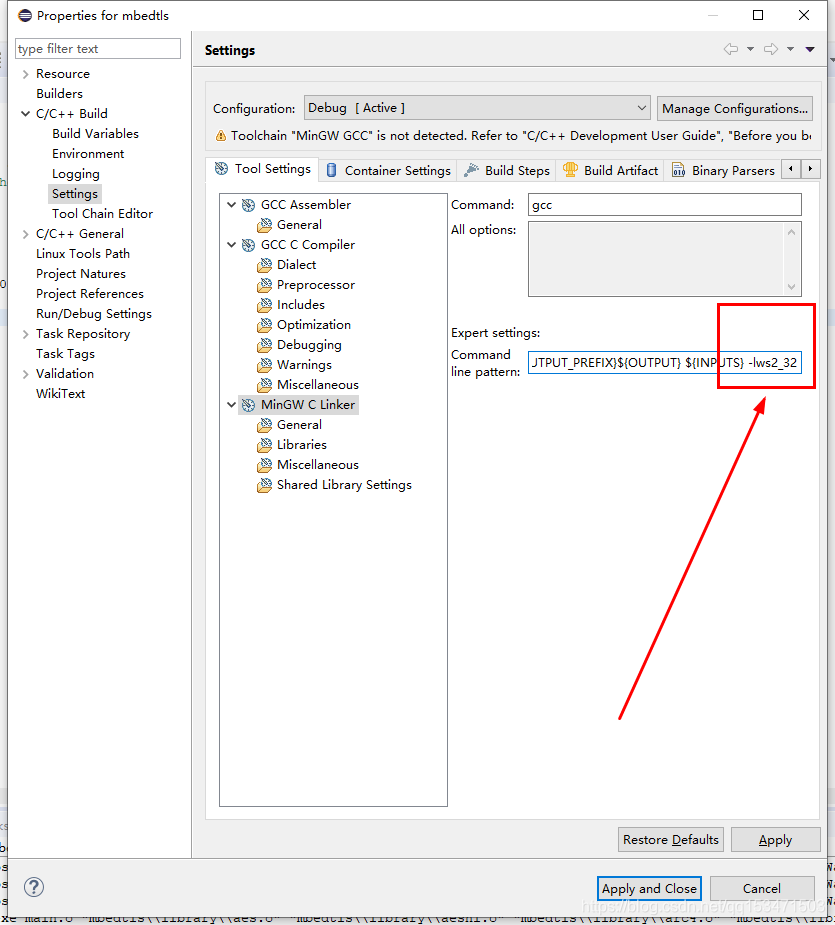
Task: Select Tool Chain Editor in the tree
Action: pos(102,214)
